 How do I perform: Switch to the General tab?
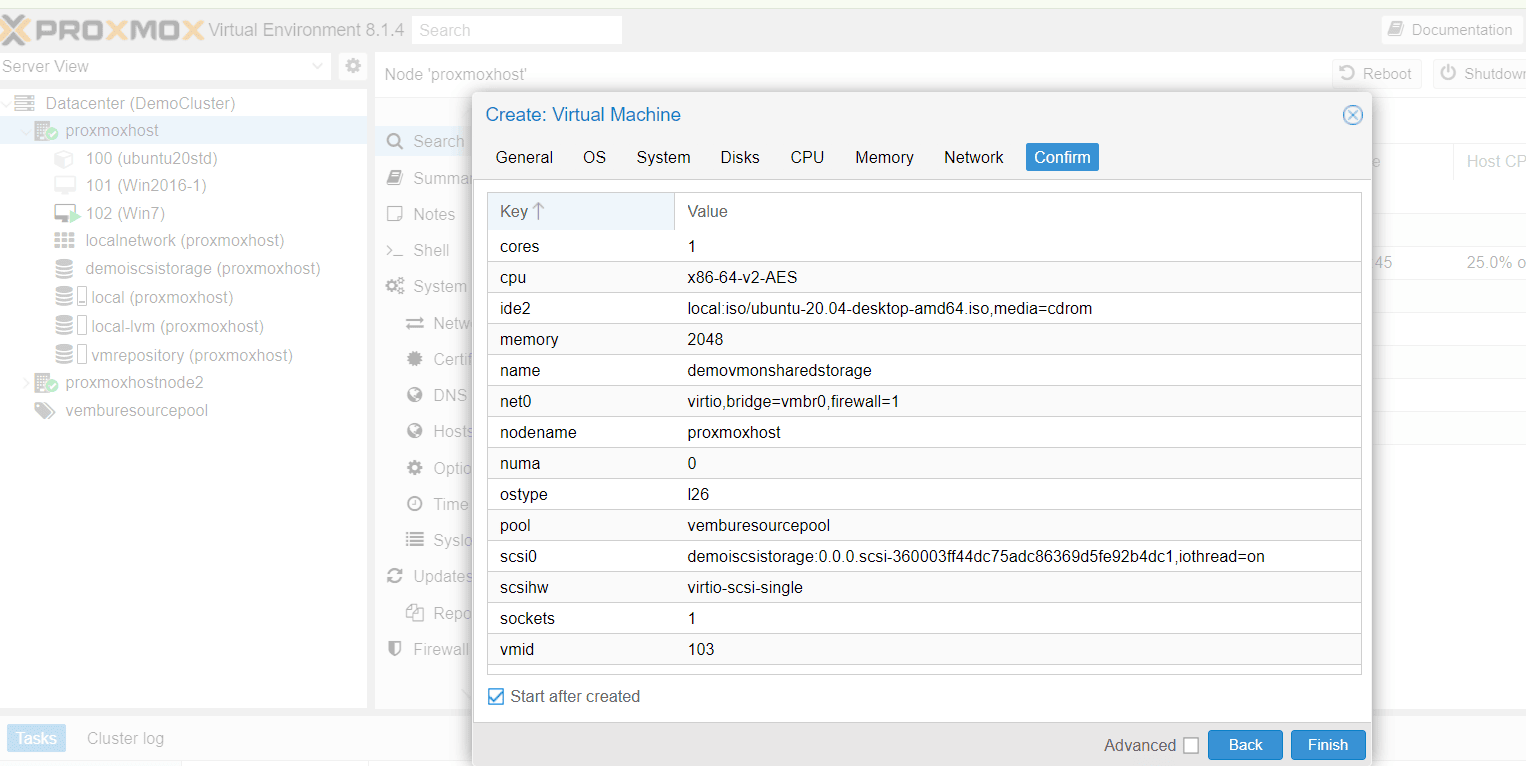click(524, 157)
